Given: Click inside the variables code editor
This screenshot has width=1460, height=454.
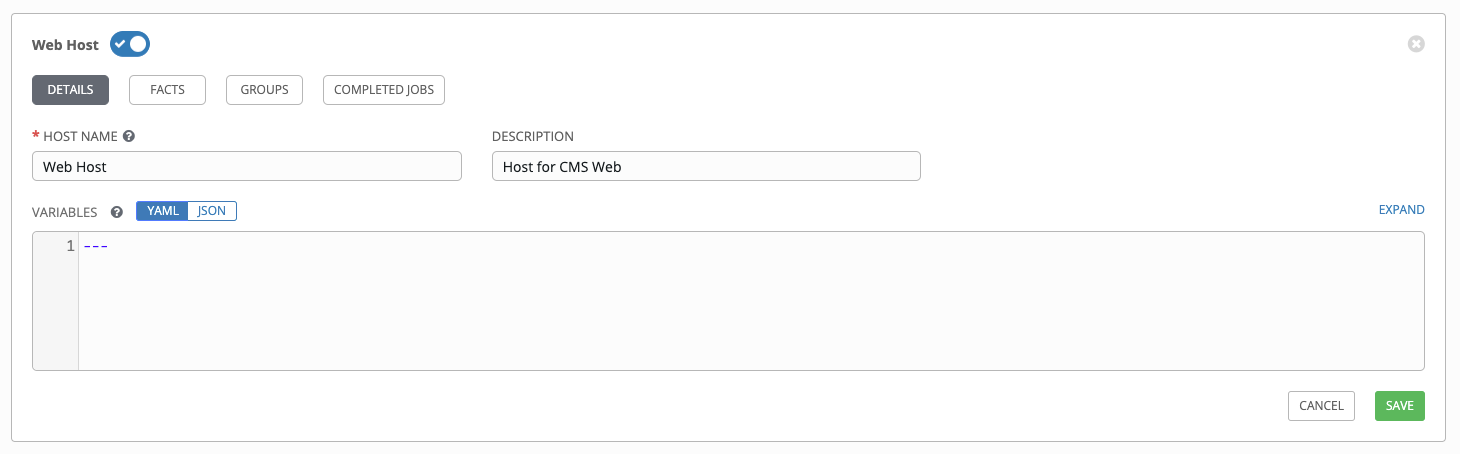Looking at the screenshot, I should point(750,310).
